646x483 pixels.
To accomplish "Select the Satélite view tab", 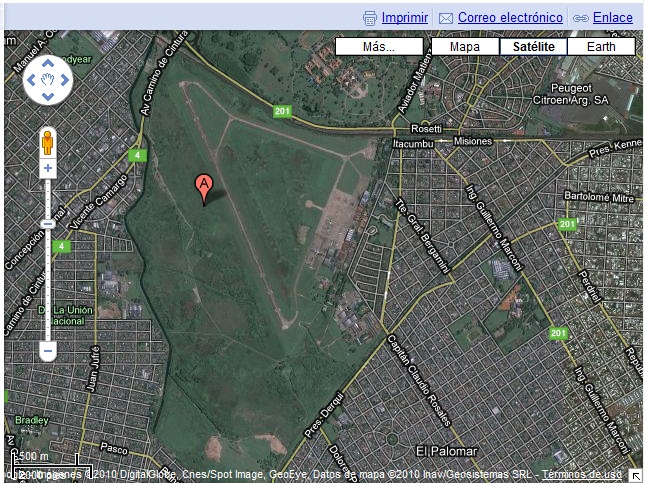I will coord(534,47).
